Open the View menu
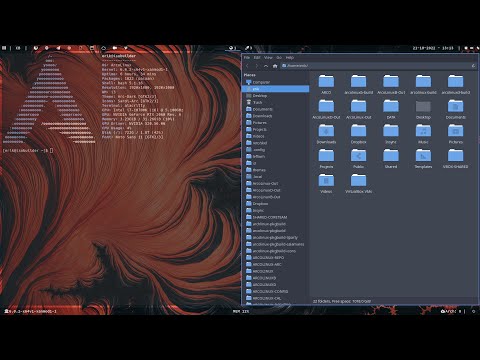The height and width of the screenshot is (360, 480). coord(268,58)
